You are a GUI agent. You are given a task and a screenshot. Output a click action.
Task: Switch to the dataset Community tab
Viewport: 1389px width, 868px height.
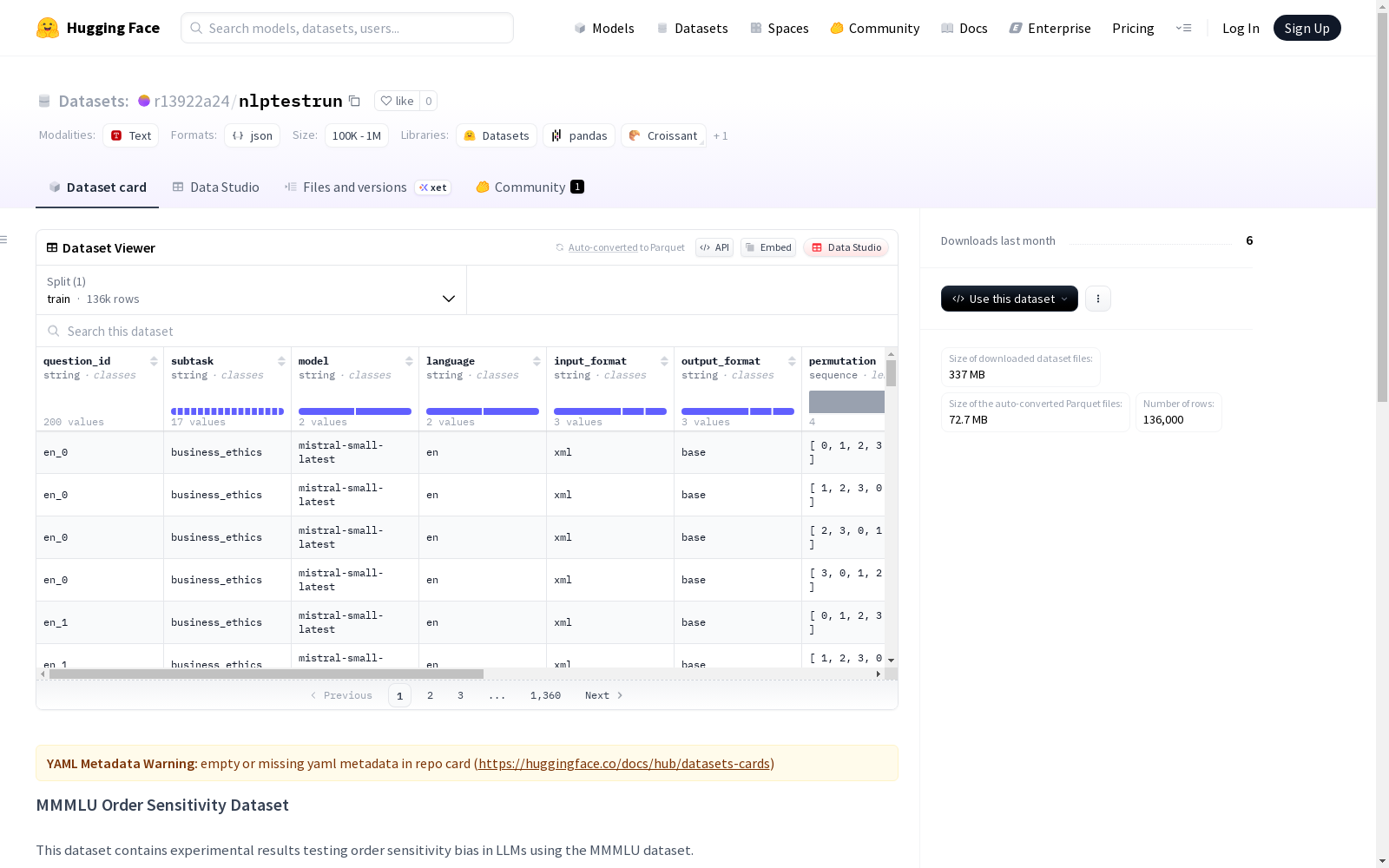[x=530, y=187]
